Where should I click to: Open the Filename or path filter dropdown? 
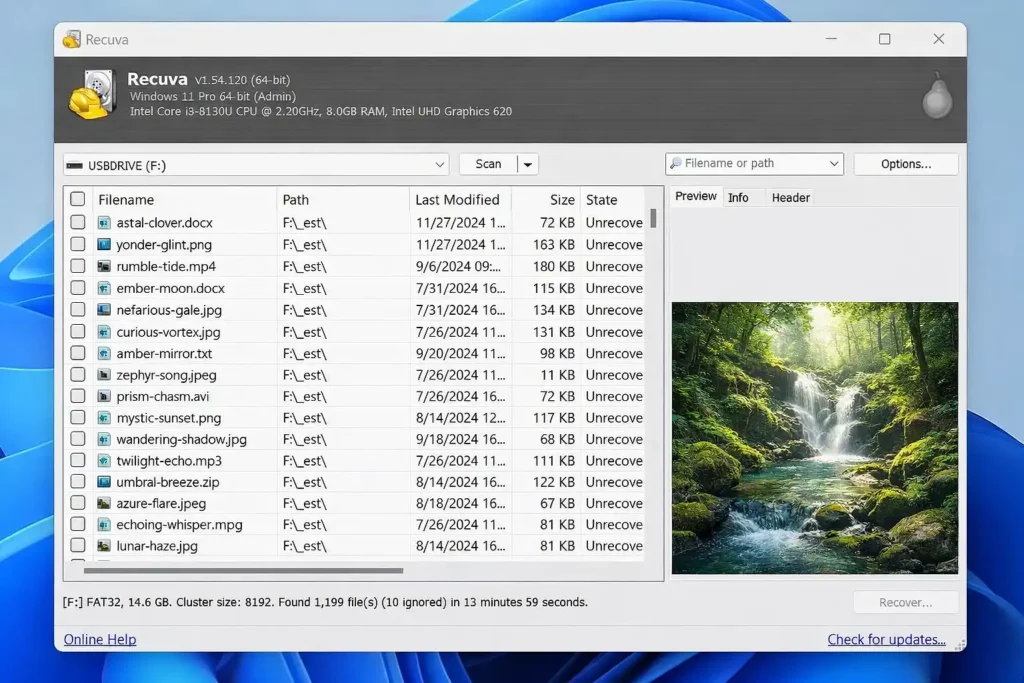pos(754,164)
